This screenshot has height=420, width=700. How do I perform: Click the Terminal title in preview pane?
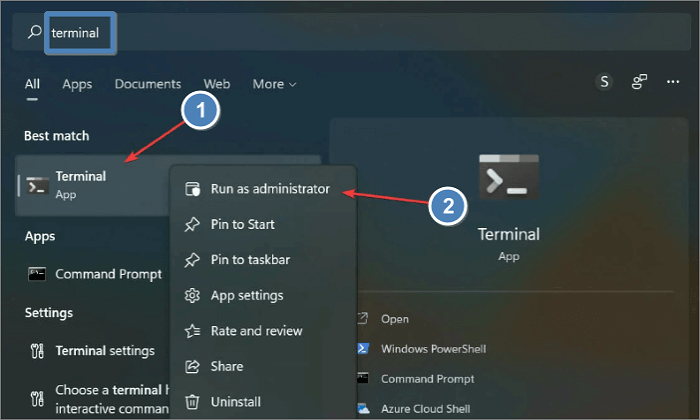tap(509, 234)
